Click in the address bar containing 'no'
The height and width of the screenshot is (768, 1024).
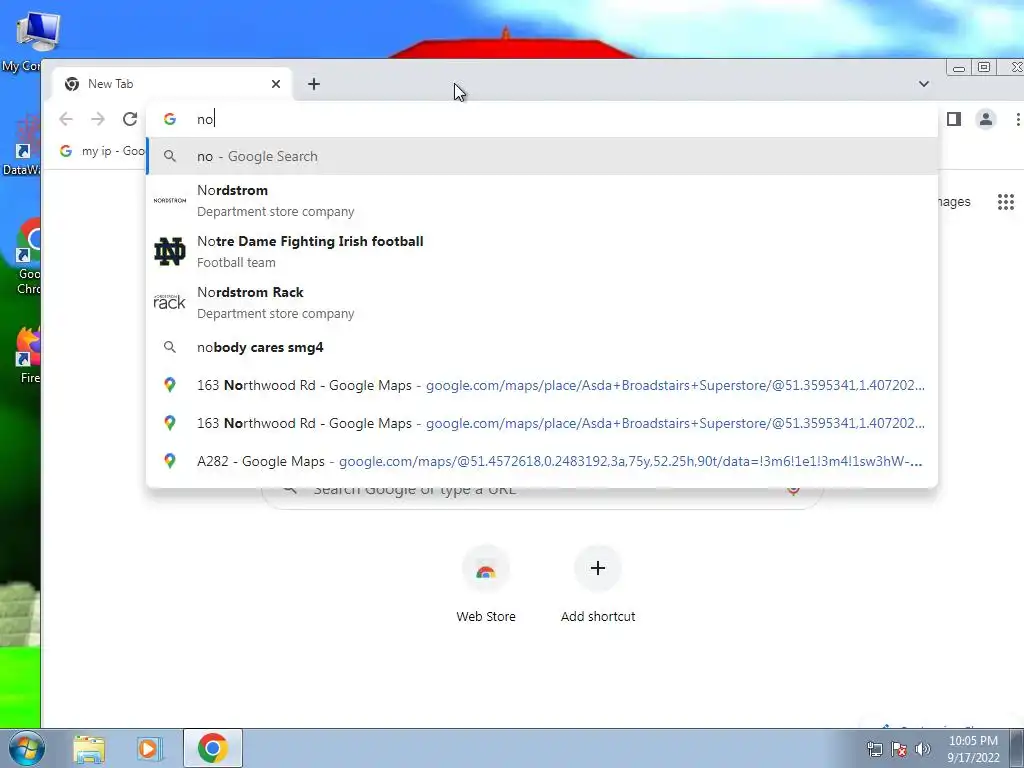coord(542,119)
